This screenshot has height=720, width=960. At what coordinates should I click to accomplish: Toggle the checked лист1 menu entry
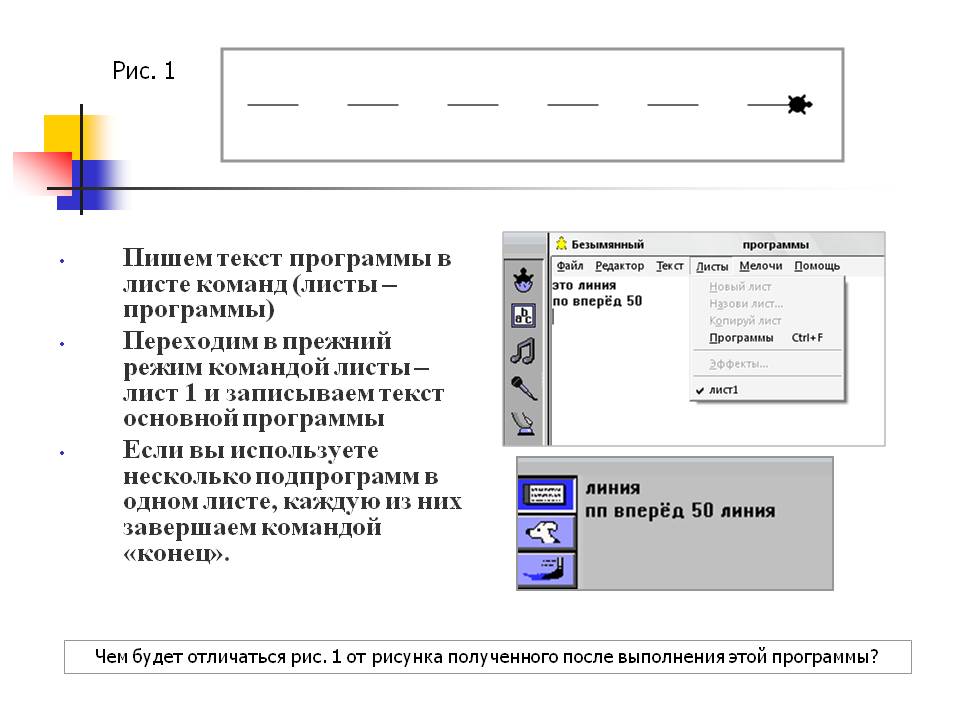(x=725, y=390)
